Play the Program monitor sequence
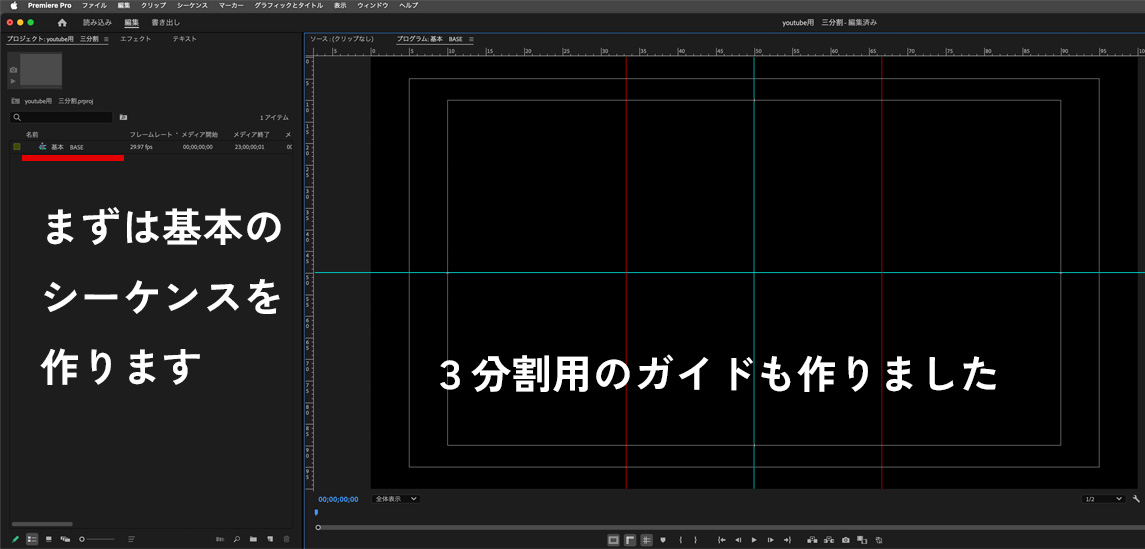This screenshot has height=549, width=1145. coord(754,540)
